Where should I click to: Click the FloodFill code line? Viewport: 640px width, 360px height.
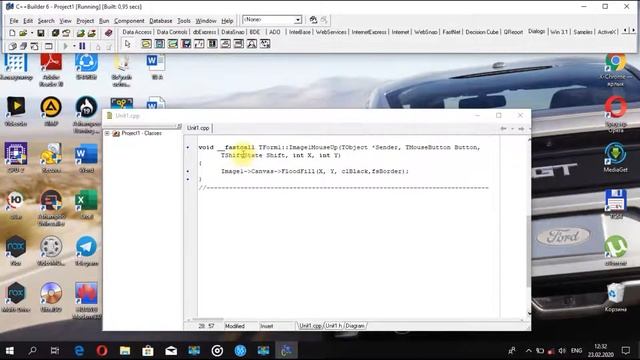point(315,171)
